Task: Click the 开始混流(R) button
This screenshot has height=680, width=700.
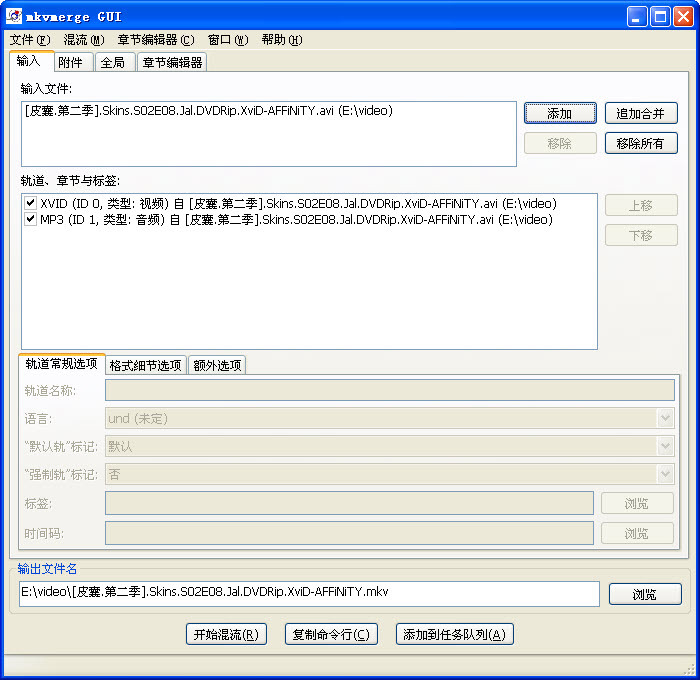Action: click(226, 634)
